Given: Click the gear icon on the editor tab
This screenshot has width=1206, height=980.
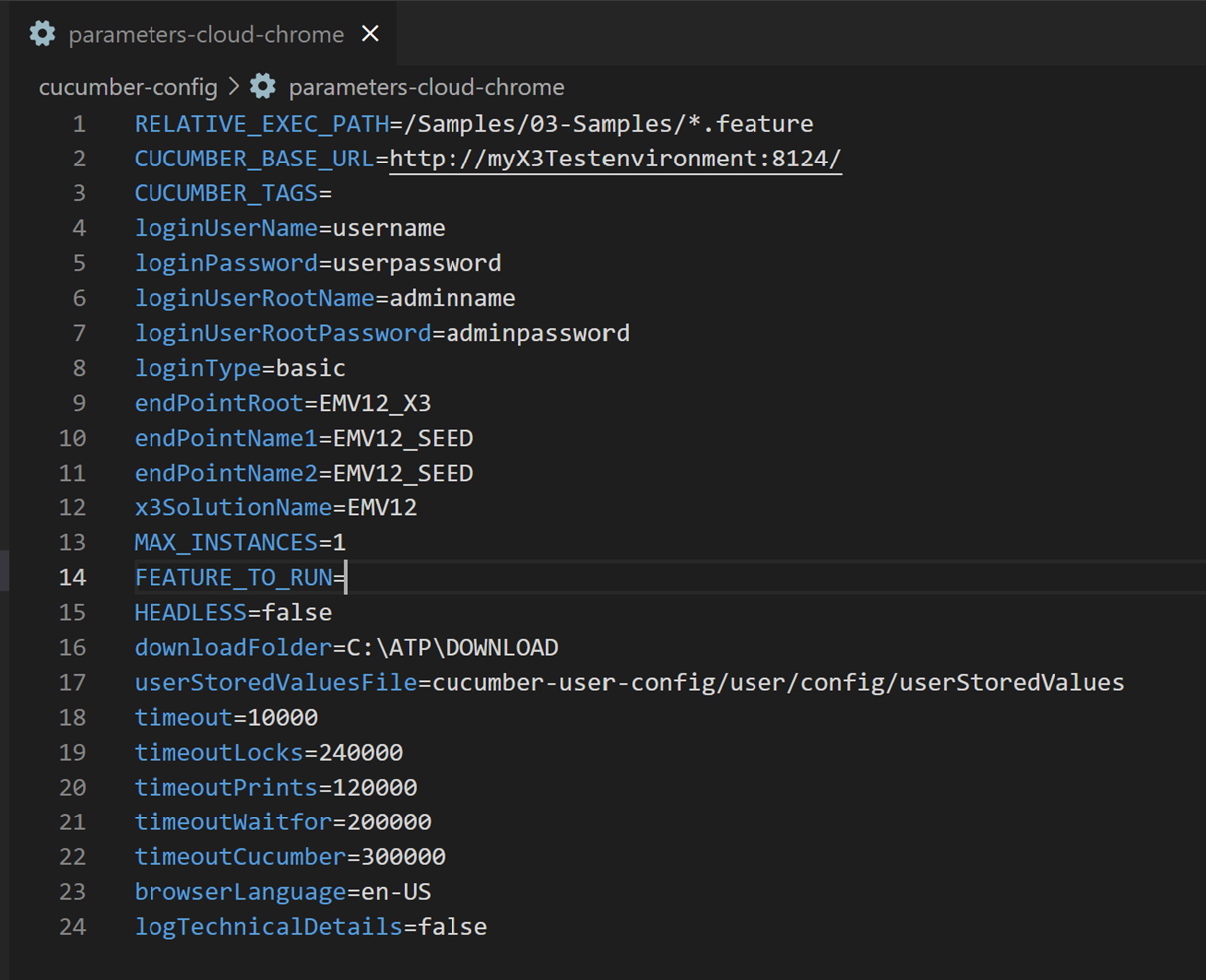Looking at the screenshot, I should 42,34.
